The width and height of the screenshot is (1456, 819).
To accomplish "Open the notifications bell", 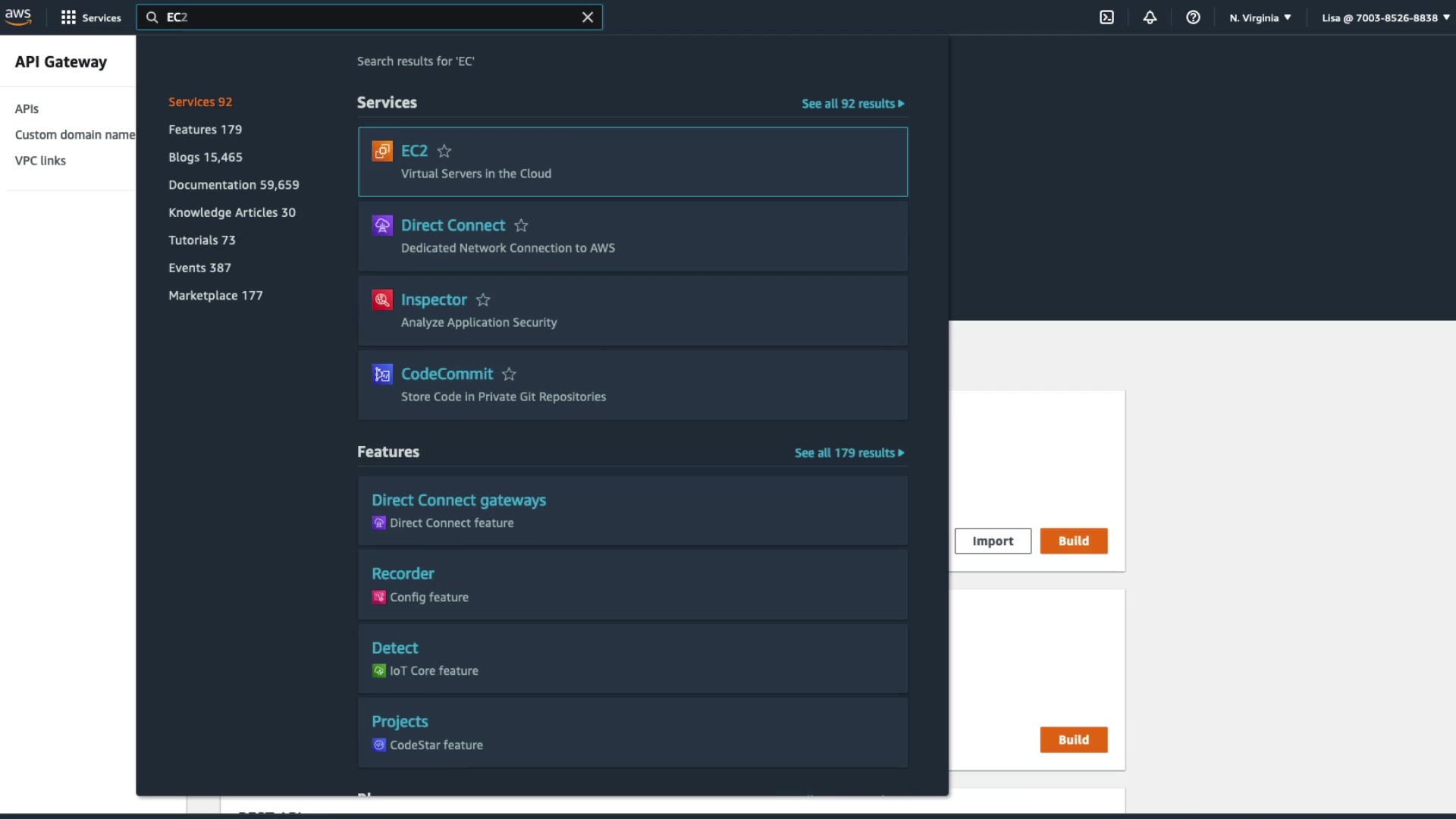I will [1150, 17].
